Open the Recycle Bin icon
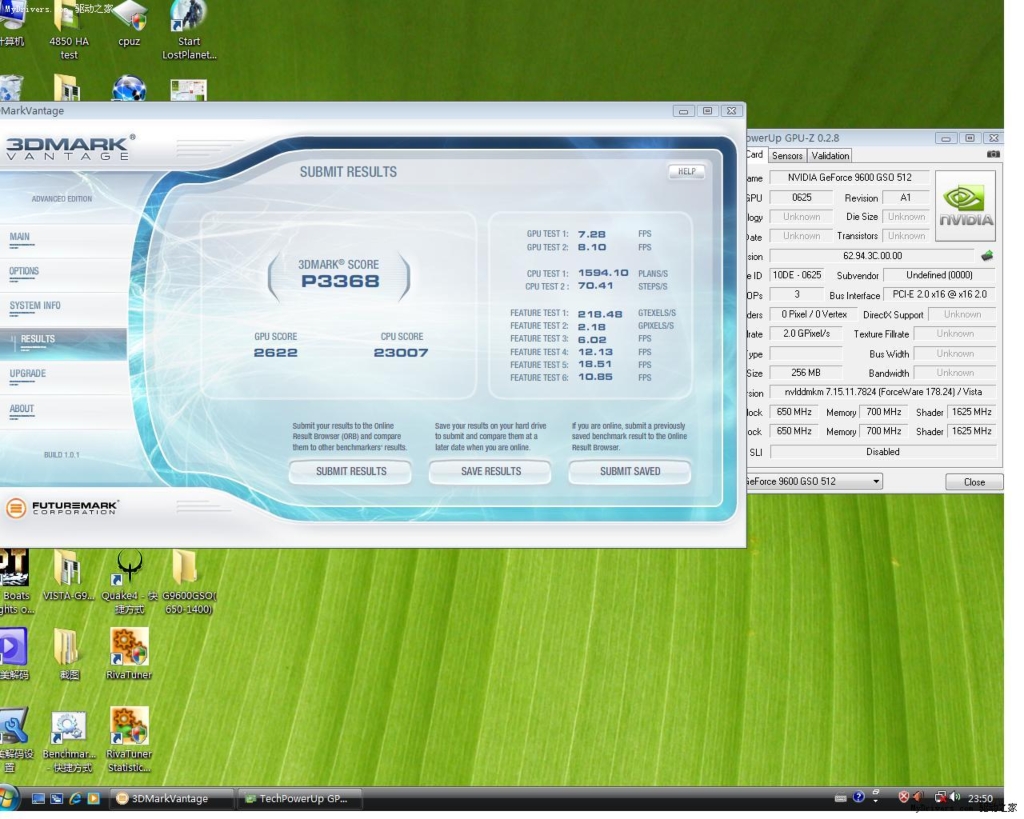The image size is (1024, 819). (12, 88)
